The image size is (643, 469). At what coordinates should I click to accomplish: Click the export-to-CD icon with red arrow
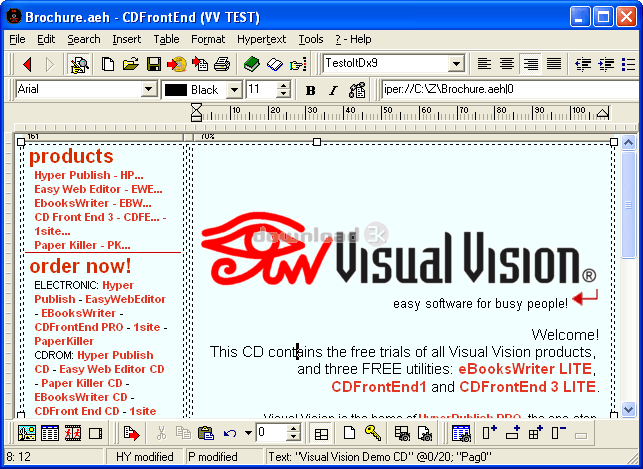point(177,64)
